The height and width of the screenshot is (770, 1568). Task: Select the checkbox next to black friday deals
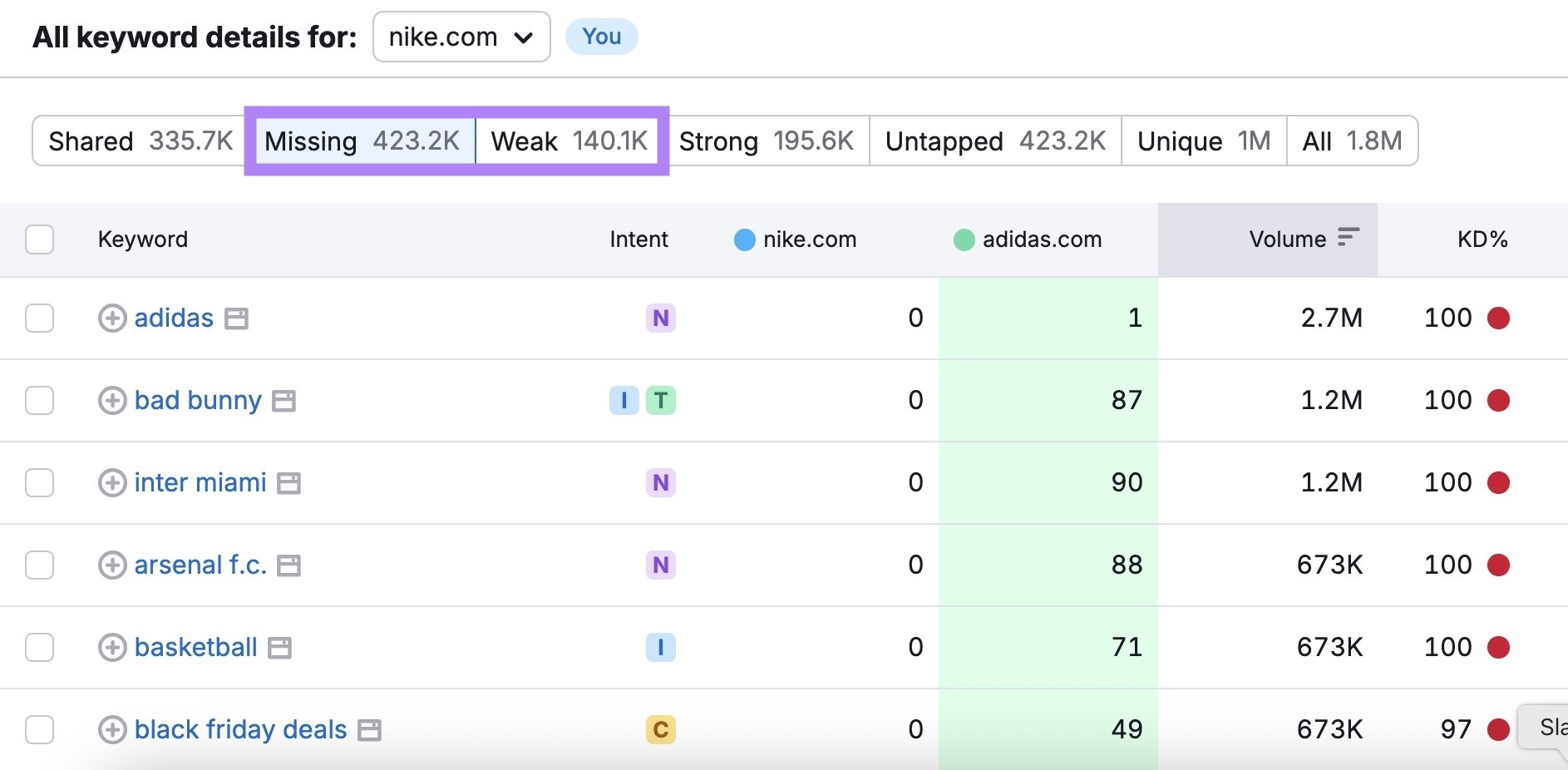pos(39,729)
